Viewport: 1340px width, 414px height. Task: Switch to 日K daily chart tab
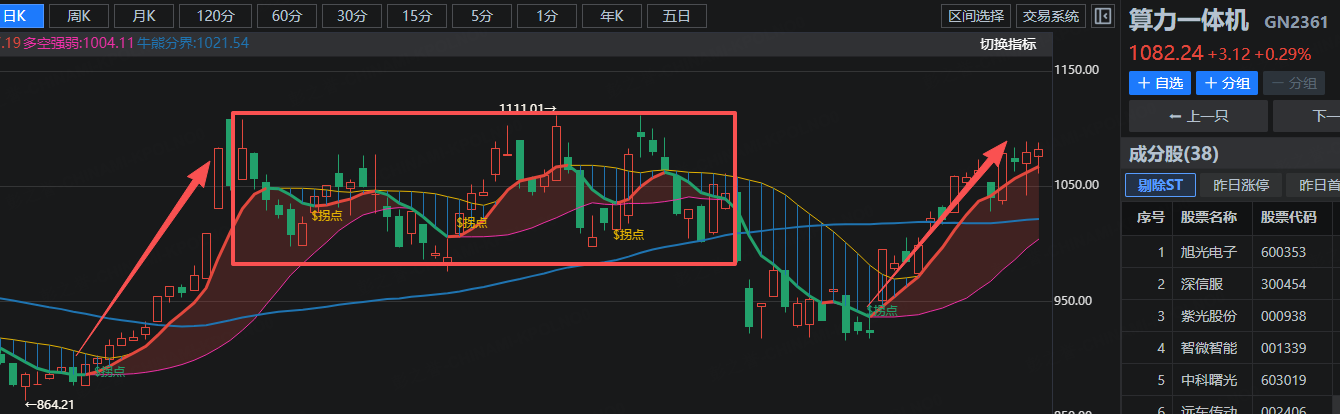coord(21,16)
